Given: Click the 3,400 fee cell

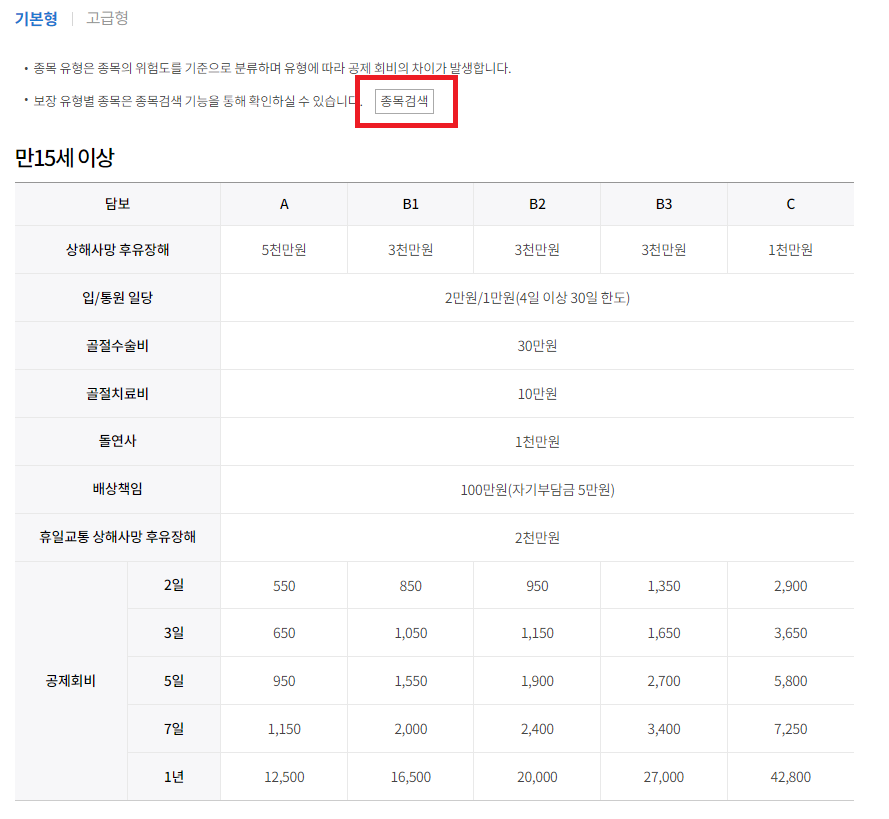Looking at the screenshot, I should [x=664, y=729].
